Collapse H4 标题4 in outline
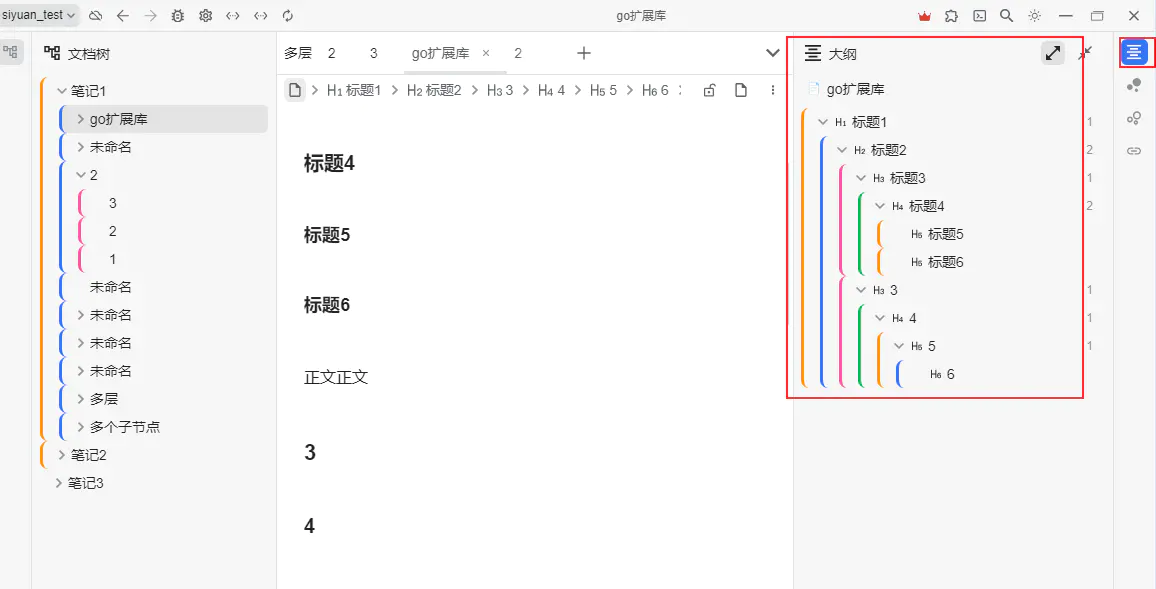1156x589 pixels. click(x=880, y=206)
